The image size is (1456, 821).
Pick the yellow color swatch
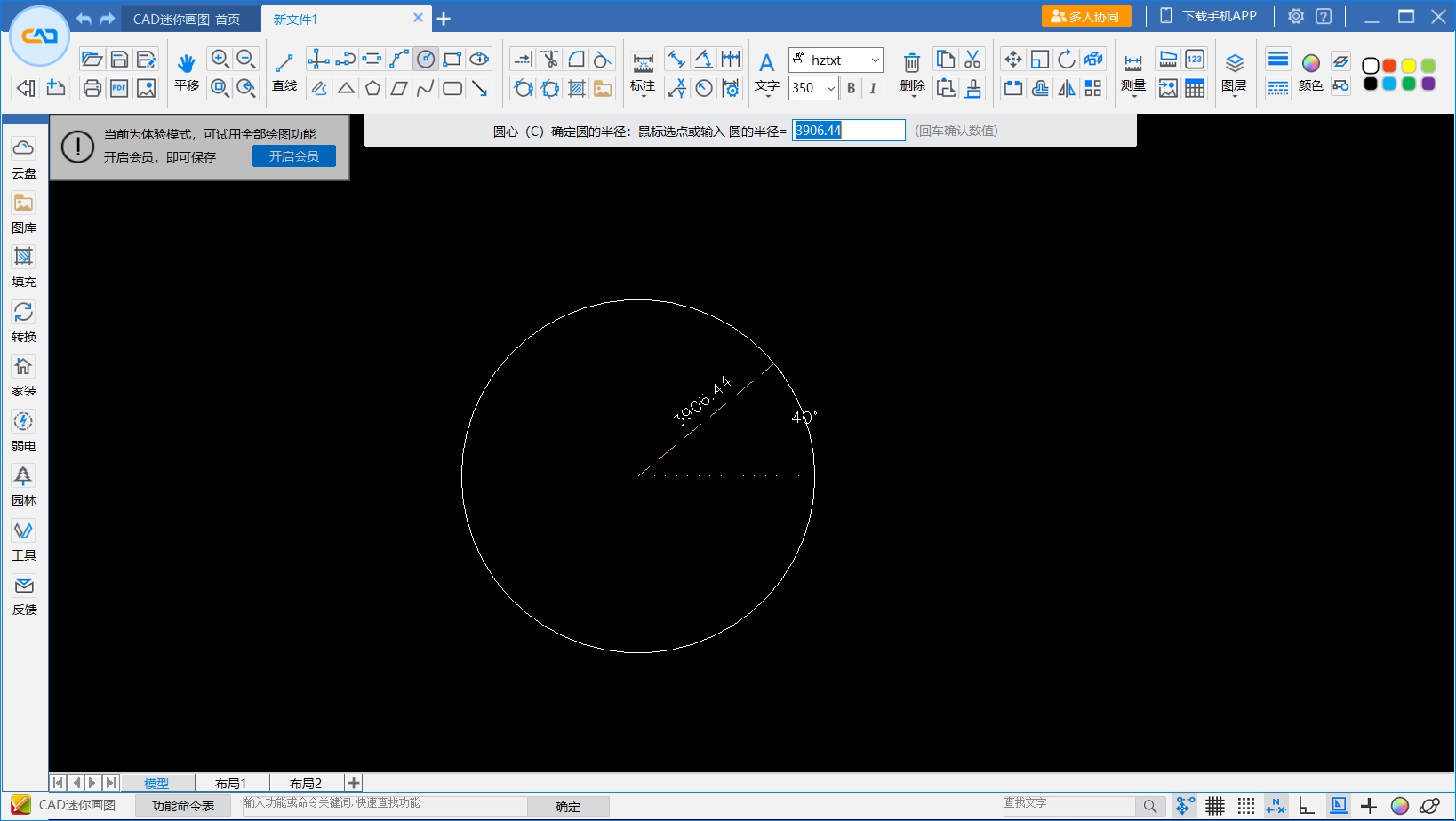(1409, 66)
